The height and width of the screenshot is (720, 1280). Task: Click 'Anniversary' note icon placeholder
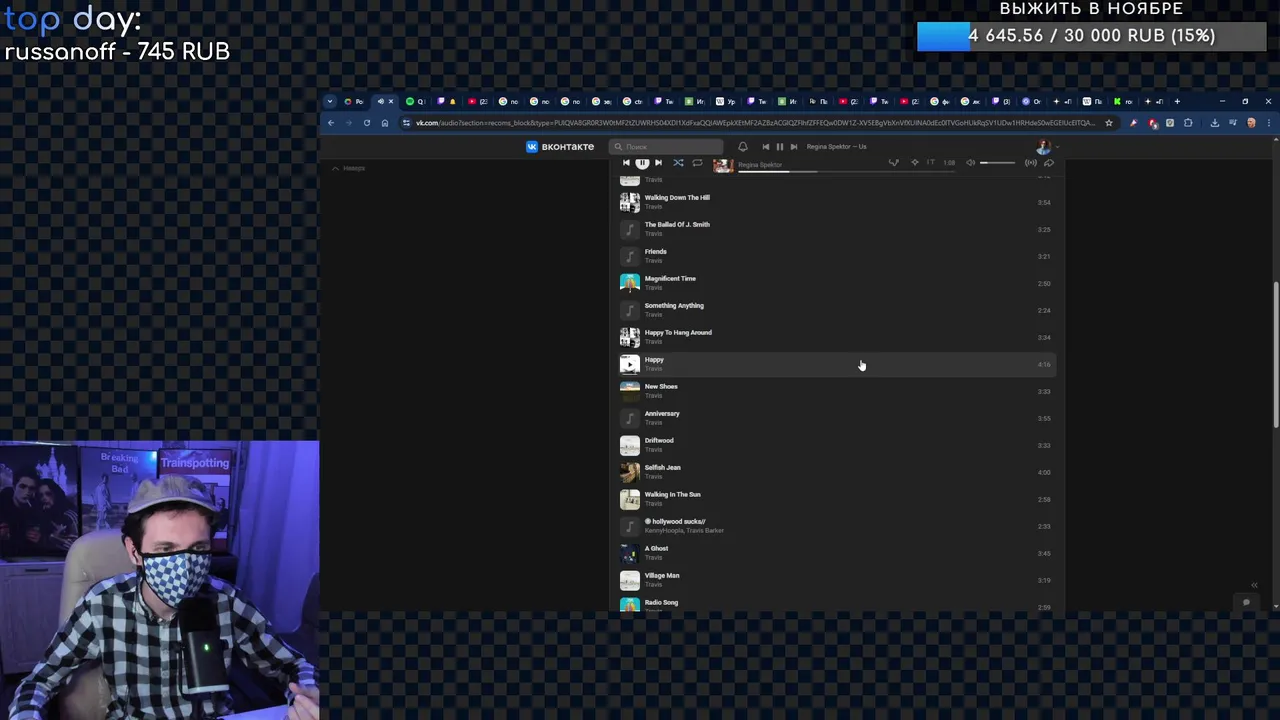point(630,418)
